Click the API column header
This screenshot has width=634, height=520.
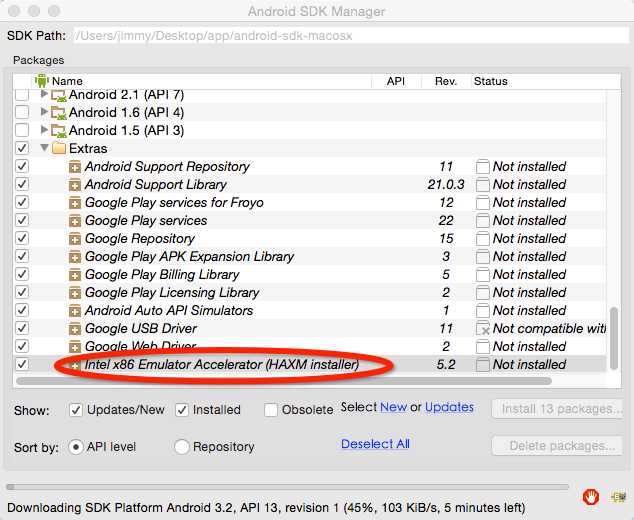coord(395,81)
